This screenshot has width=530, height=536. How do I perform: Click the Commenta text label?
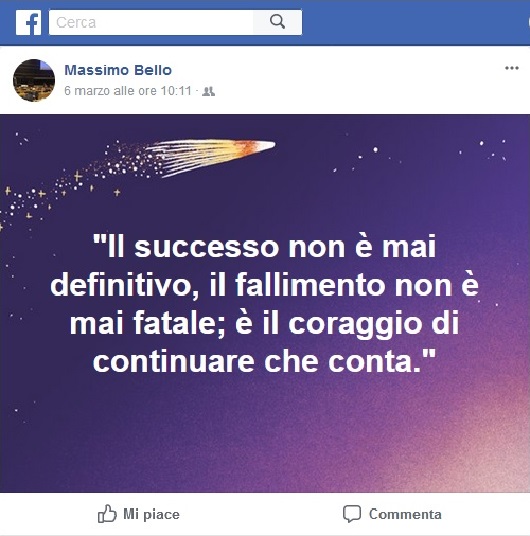pyautogui.click(x=405, y=514)
